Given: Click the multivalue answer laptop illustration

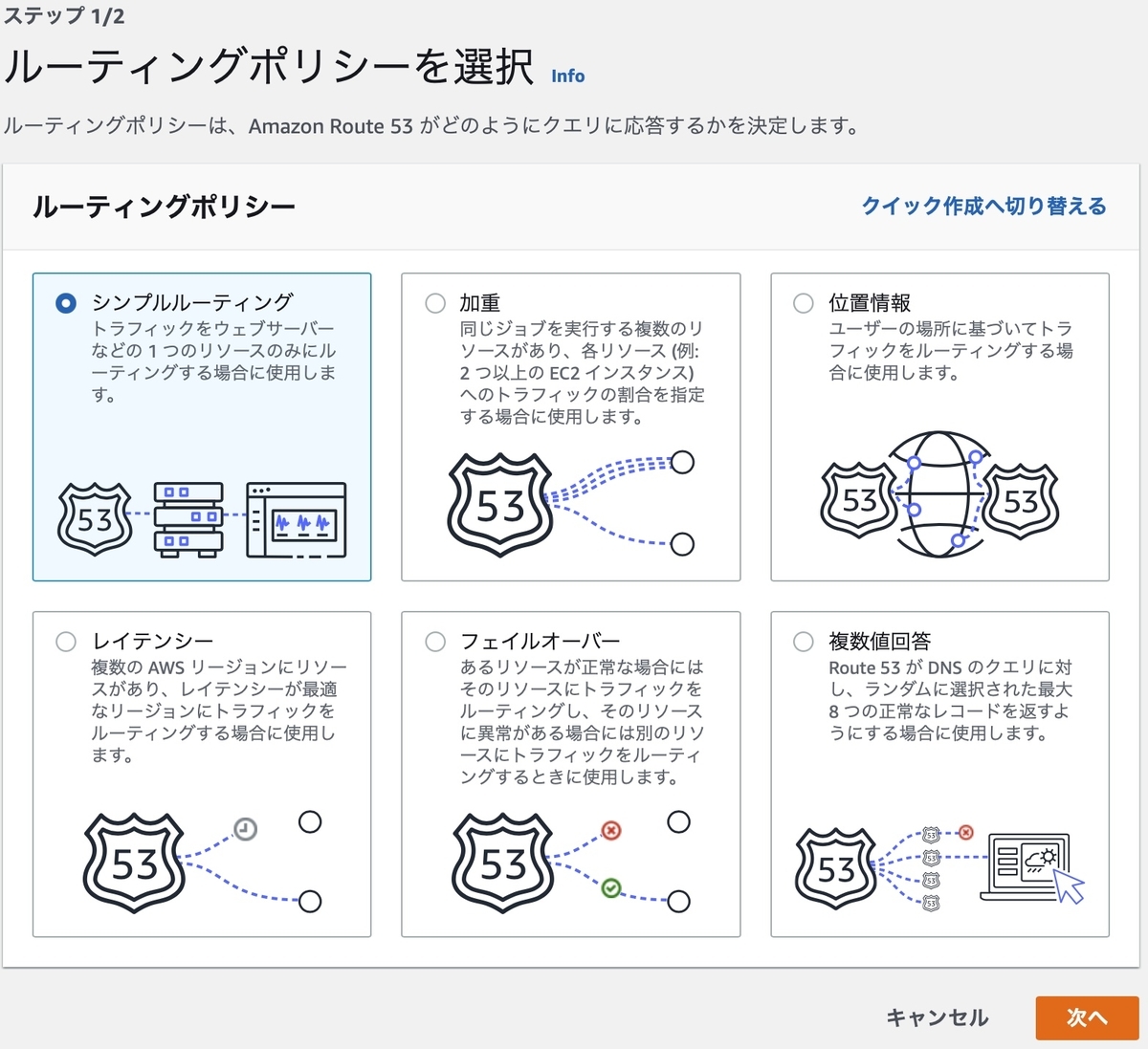Looking at the screenshot, I should point(1032,868).
